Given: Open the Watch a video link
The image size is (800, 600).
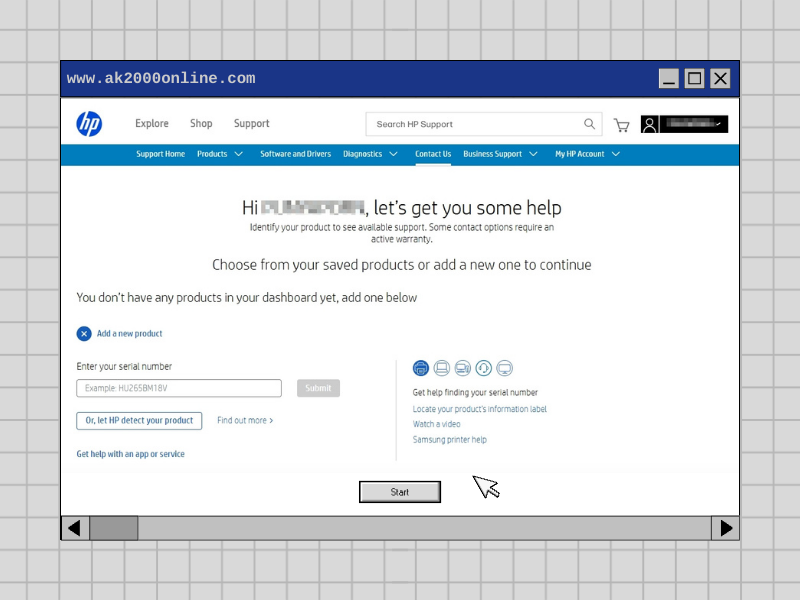Looking at the screenshot, I should [x=437, y=424].
